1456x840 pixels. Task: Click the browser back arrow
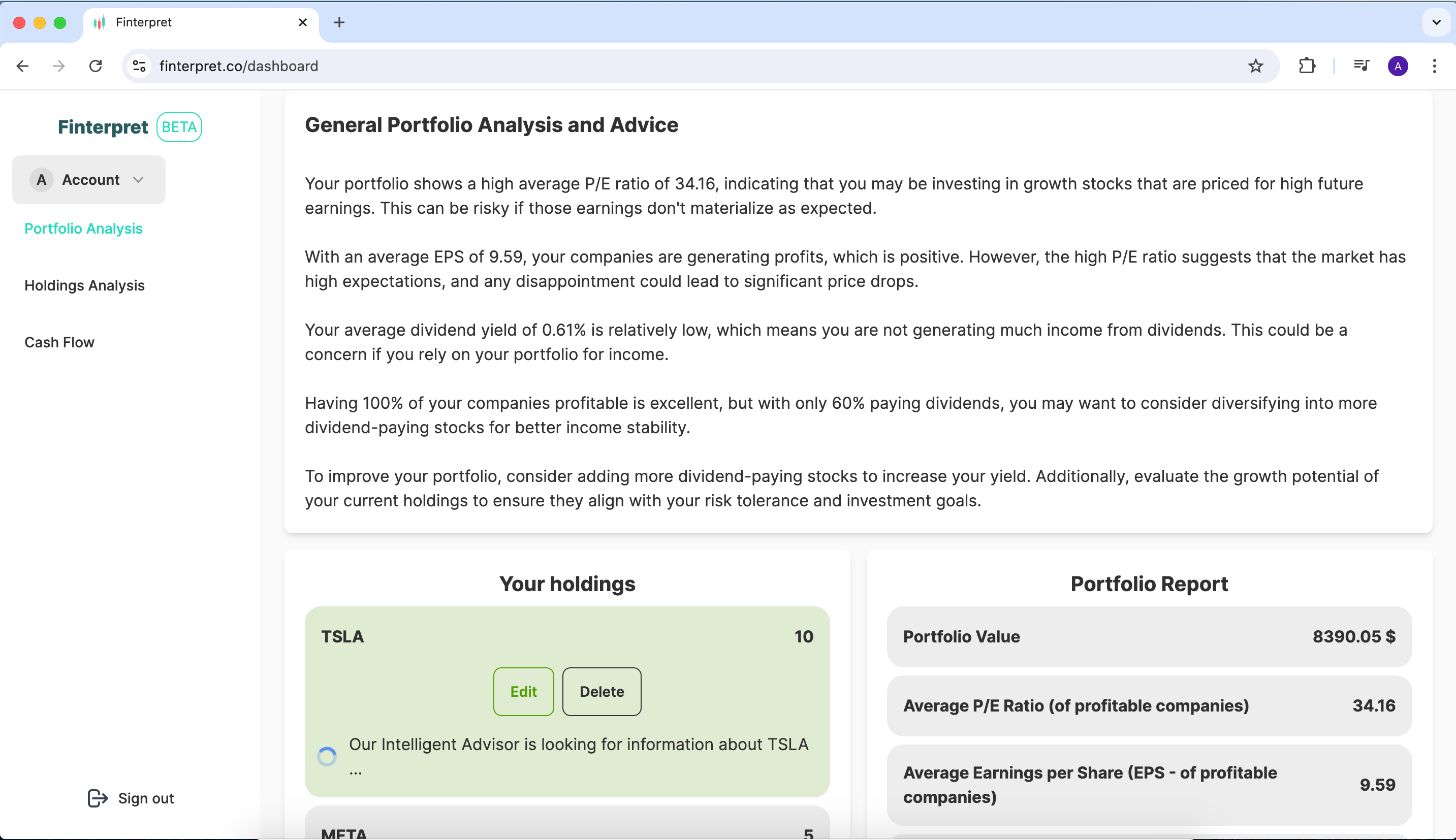pos(22,66)
